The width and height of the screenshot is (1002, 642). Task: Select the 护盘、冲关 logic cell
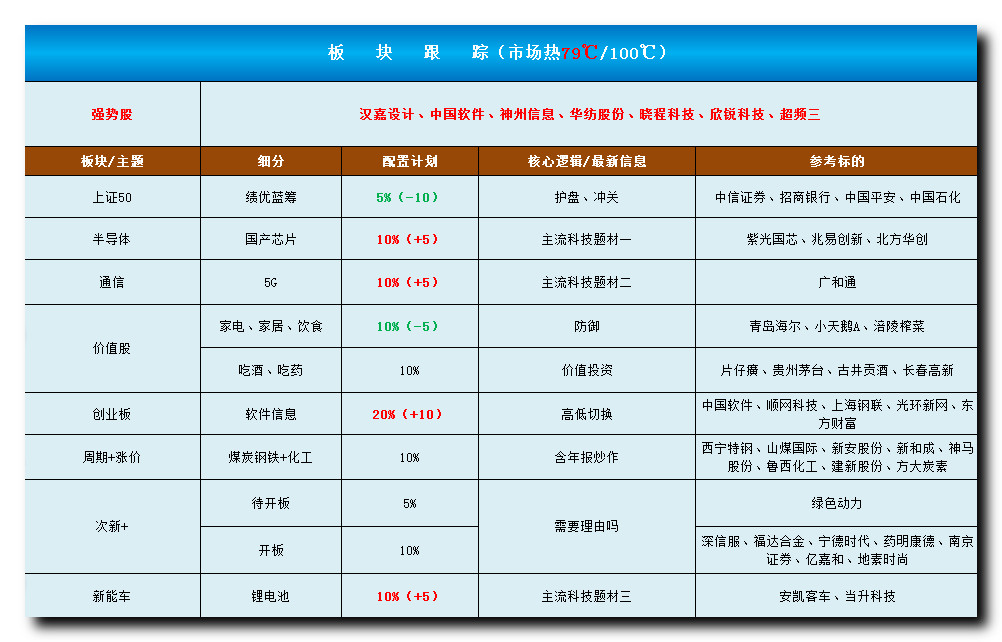coord(586,197)
